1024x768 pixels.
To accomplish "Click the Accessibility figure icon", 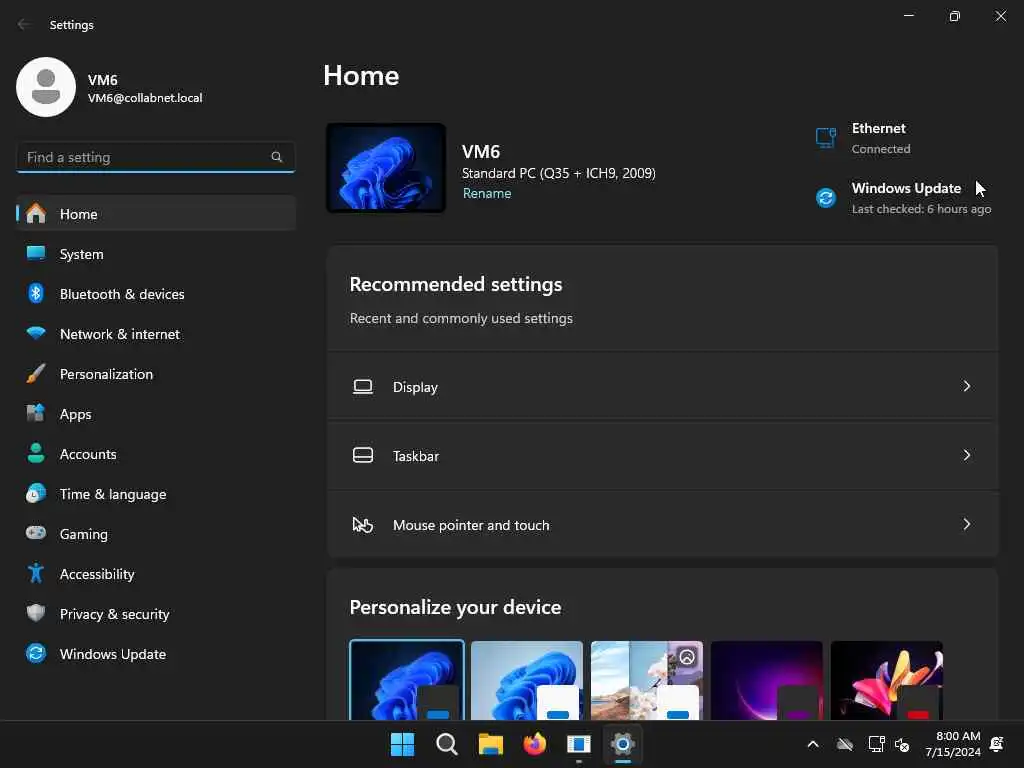I will pyautogui.click(x=36, y=573).
